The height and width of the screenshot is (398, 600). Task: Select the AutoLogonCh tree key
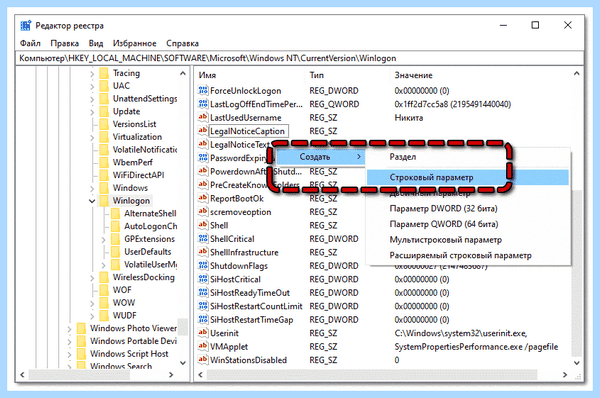pos(150,226)
